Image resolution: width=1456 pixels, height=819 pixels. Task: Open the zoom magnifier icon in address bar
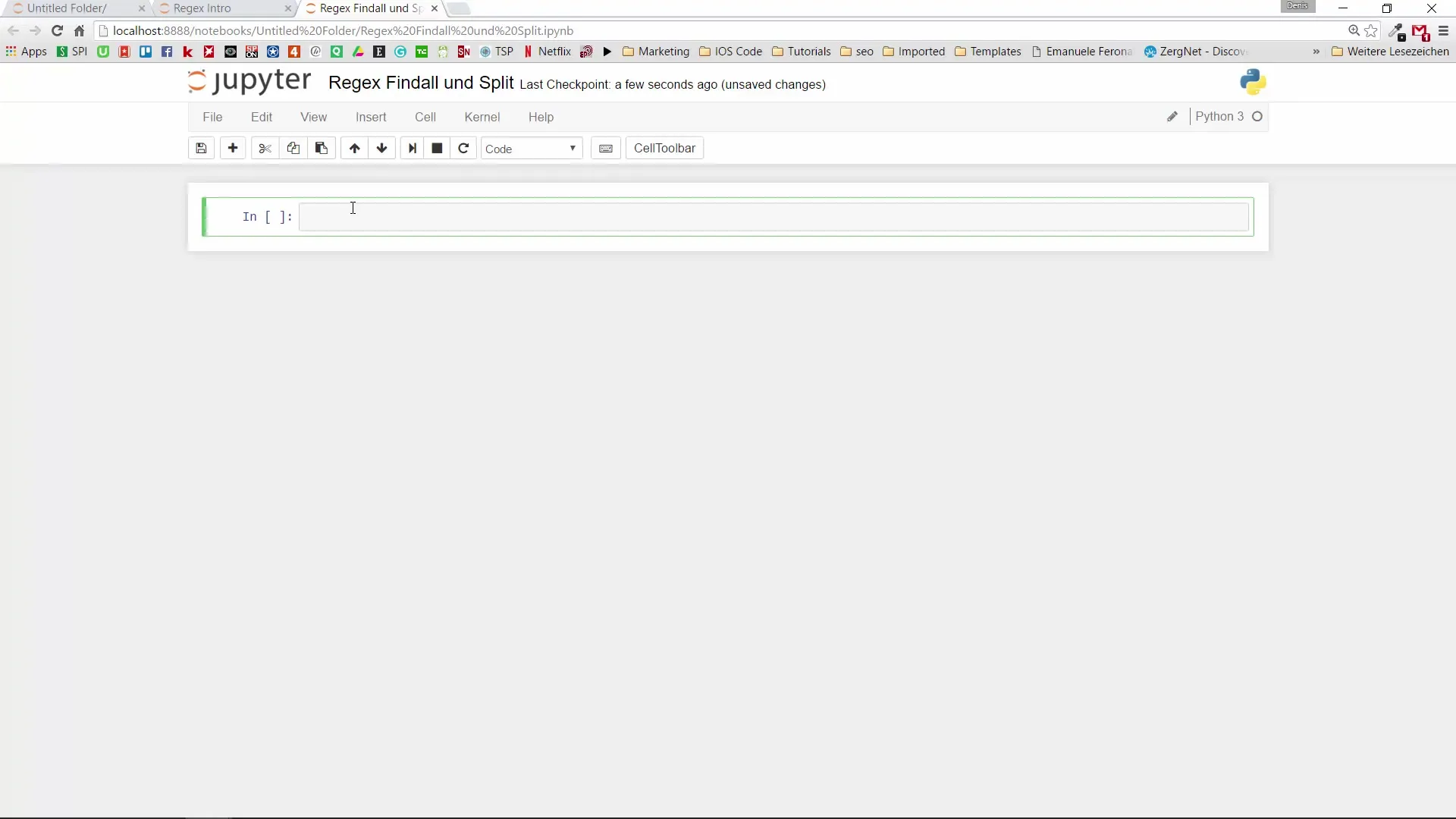click(1354, 31)
